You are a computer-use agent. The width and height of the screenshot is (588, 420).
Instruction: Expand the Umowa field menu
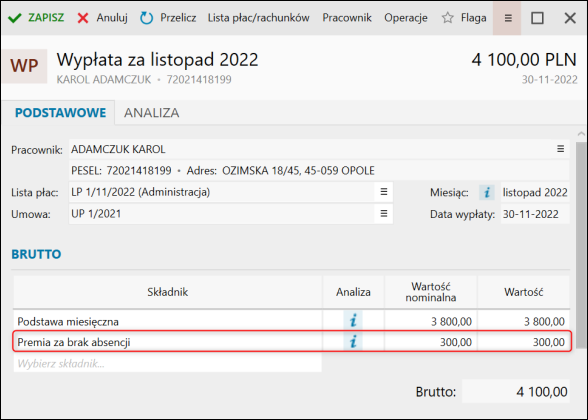(384, 214)
